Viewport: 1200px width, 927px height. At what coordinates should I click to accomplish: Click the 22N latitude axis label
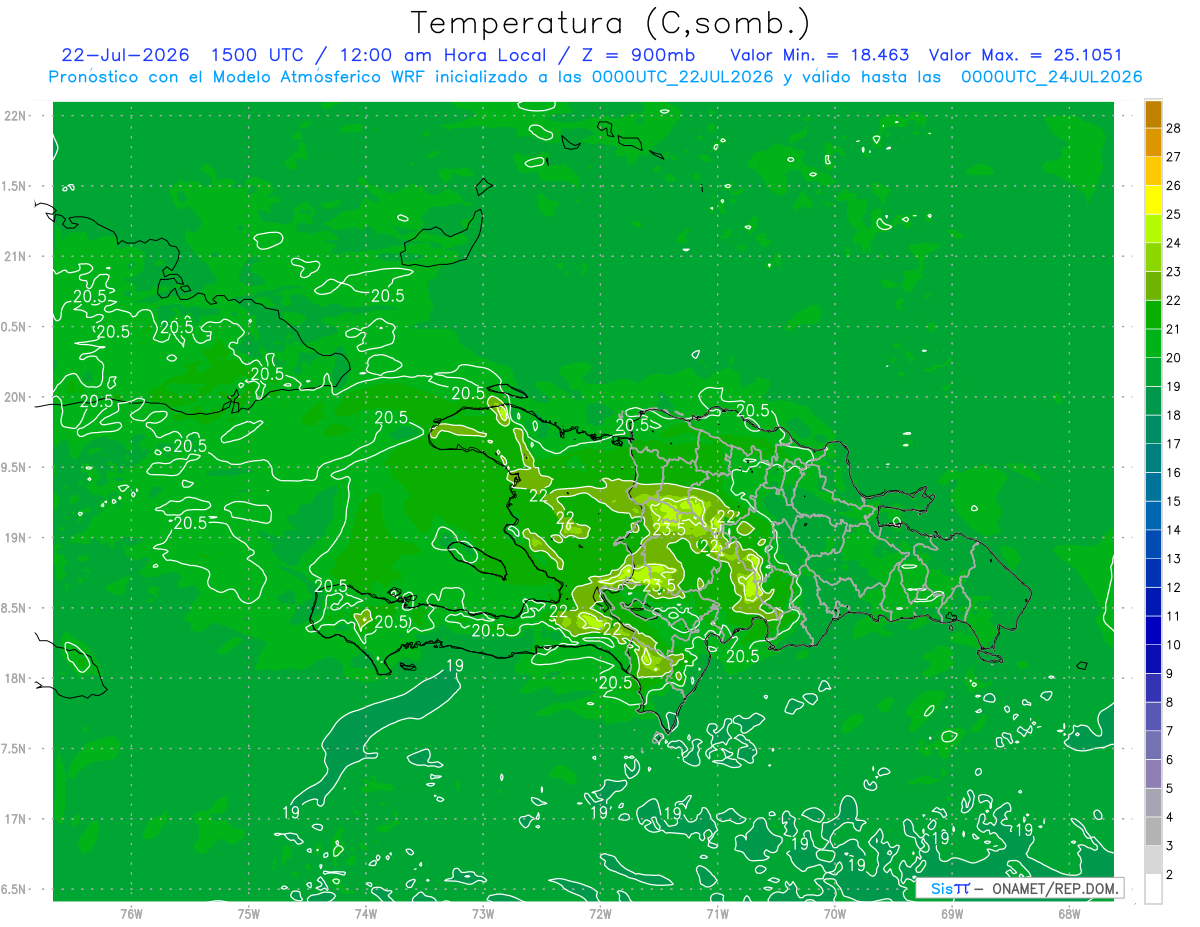[15, 115]
